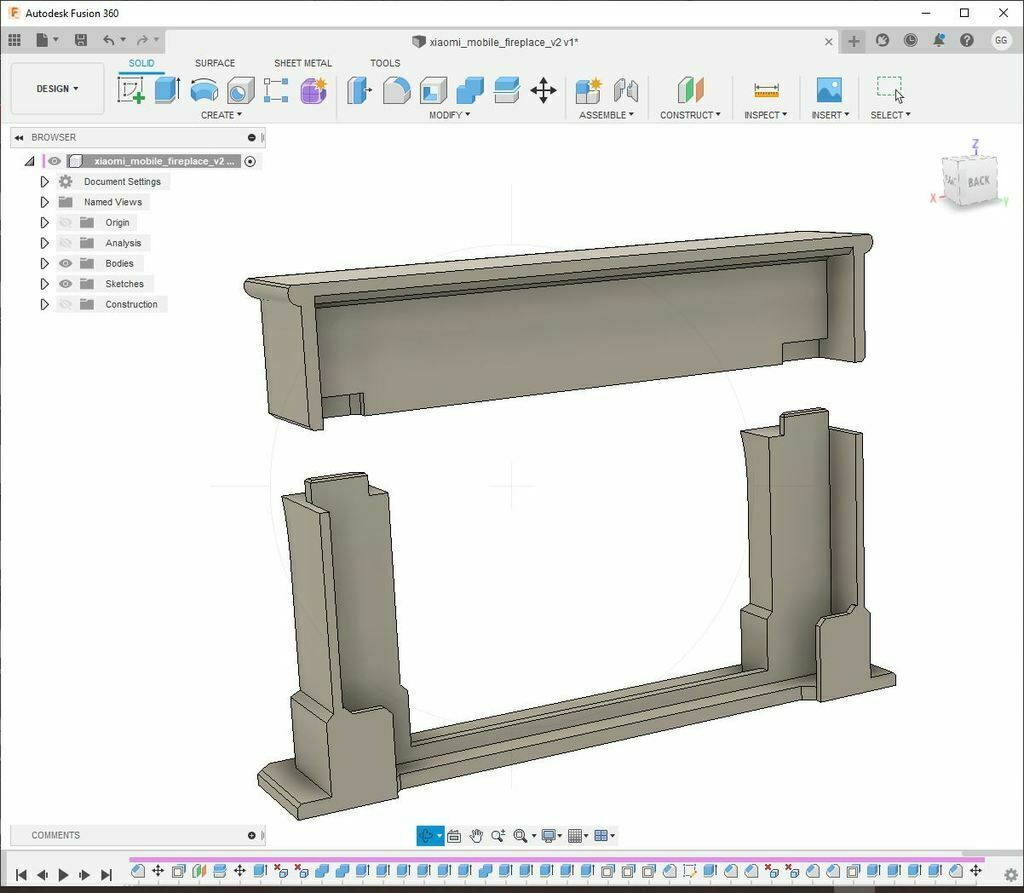The image size is (1024, 893).
Task: Select the Move/Copy tool
Action: coord(543,90)
